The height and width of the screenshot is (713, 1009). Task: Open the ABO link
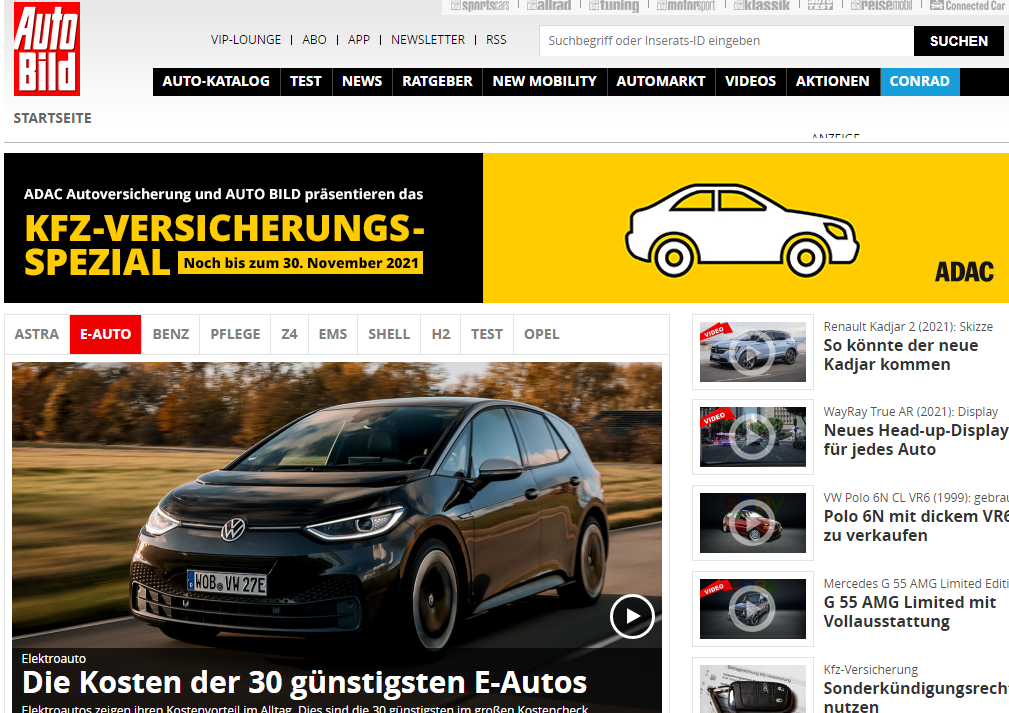coord(314,40)
